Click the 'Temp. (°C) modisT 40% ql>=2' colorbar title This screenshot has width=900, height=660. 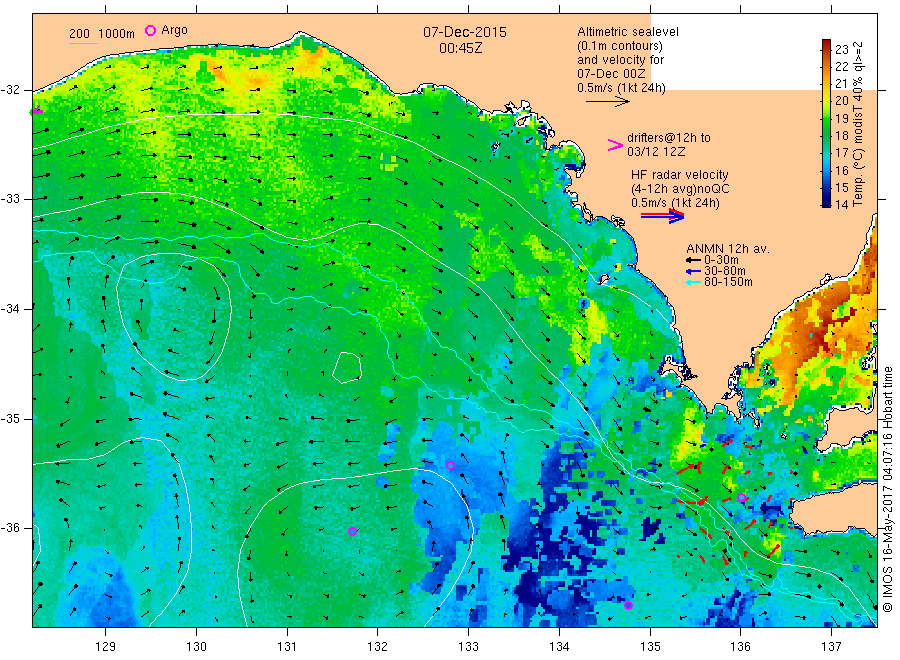click(858, 123)
